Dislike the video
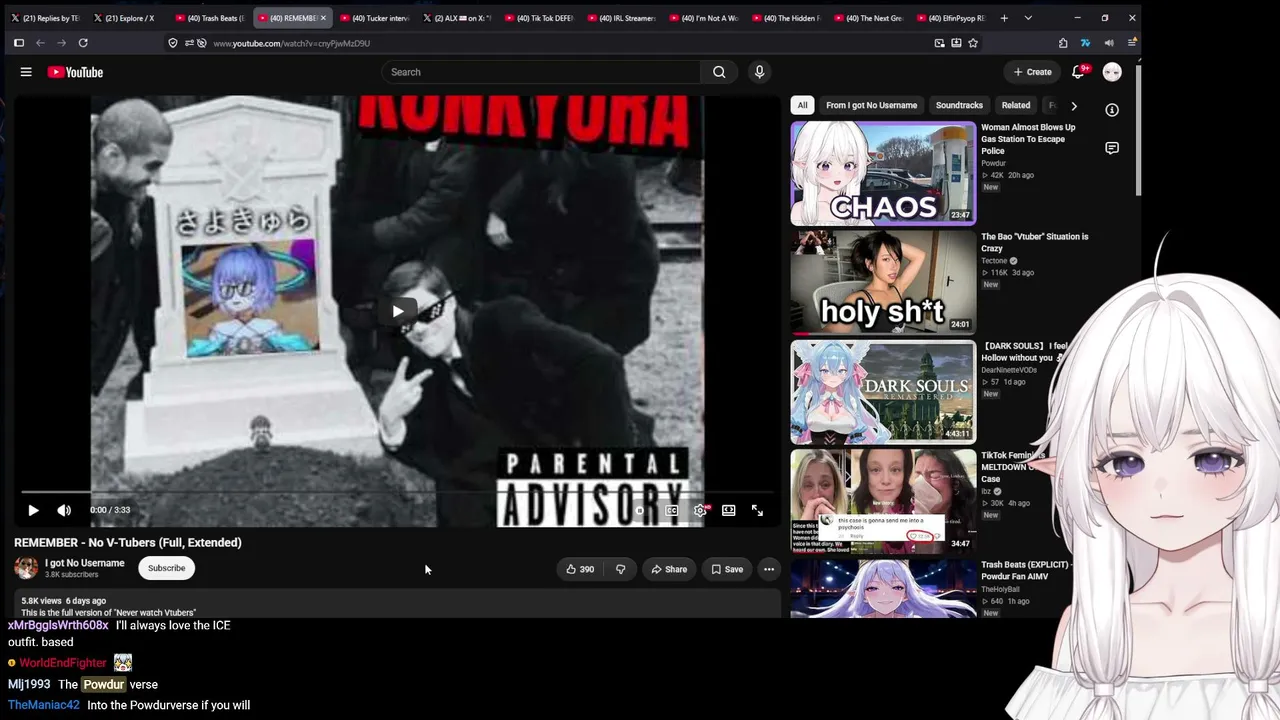Image resolution: width=1280 pixels, height=720 pixels. (x=620, y=569)
